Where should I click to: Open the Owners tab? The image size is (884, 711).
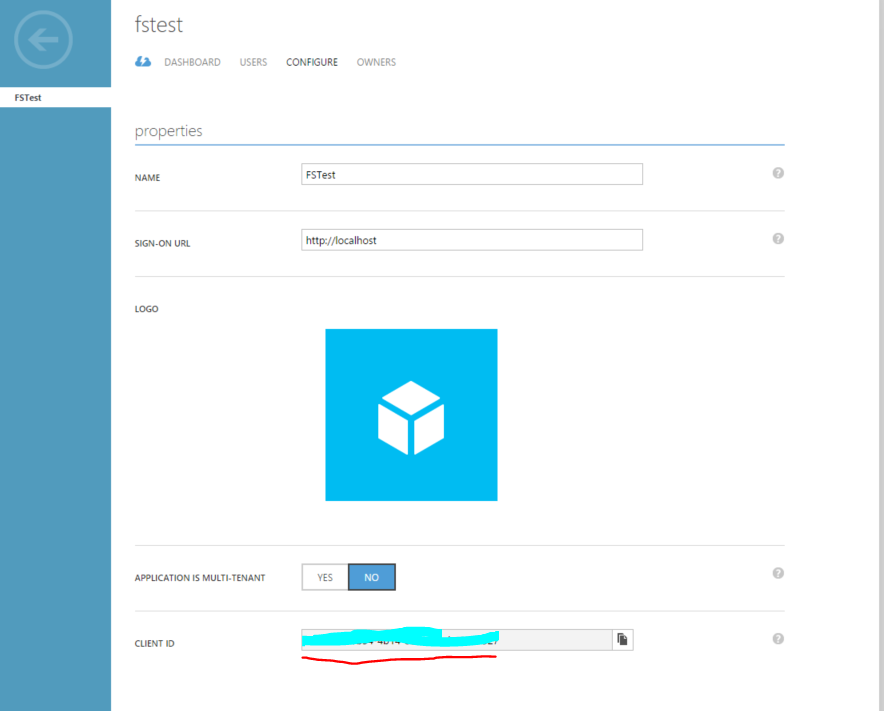(x=376, y=62)
